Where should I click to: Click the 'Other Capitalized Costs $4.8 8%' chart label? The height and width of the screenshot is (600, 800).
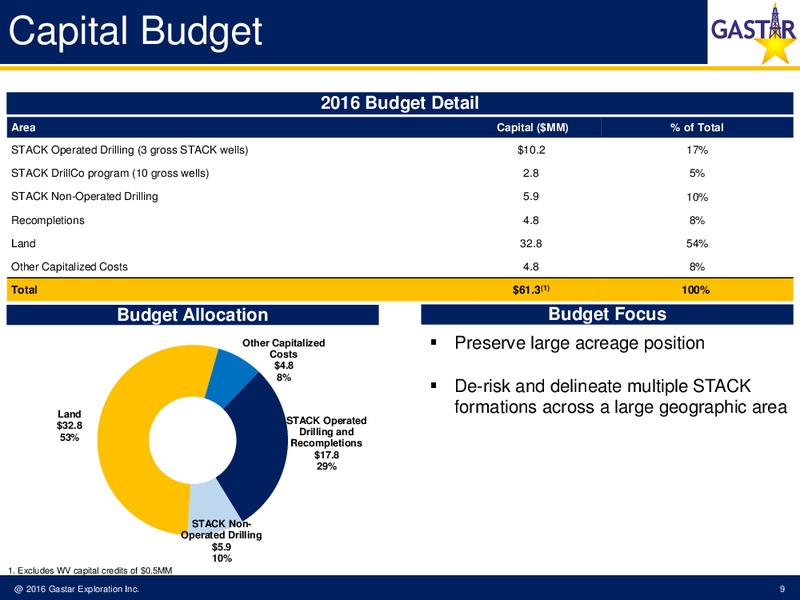(284, 360)
